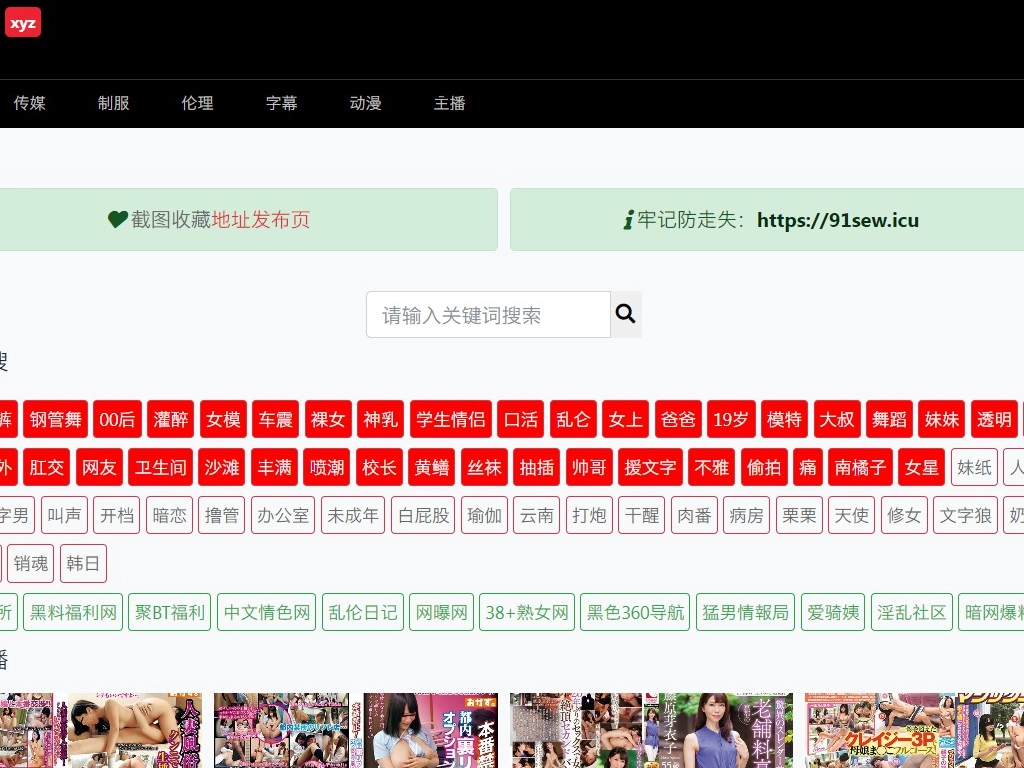The height and width of the screenshot is (768, 1024).
Task: Click the search magnifier icon
Action: coord(626,314)
